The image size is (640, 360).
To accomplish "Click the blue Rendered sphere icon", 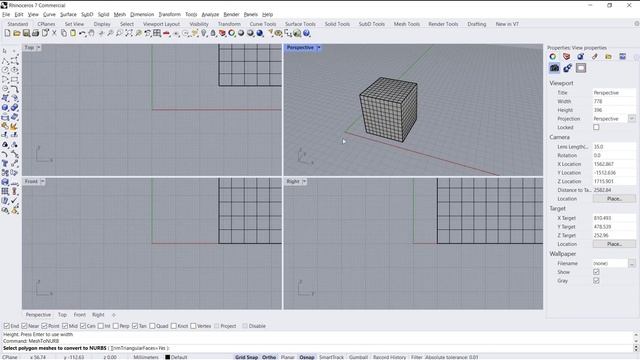I will point(260,33).
